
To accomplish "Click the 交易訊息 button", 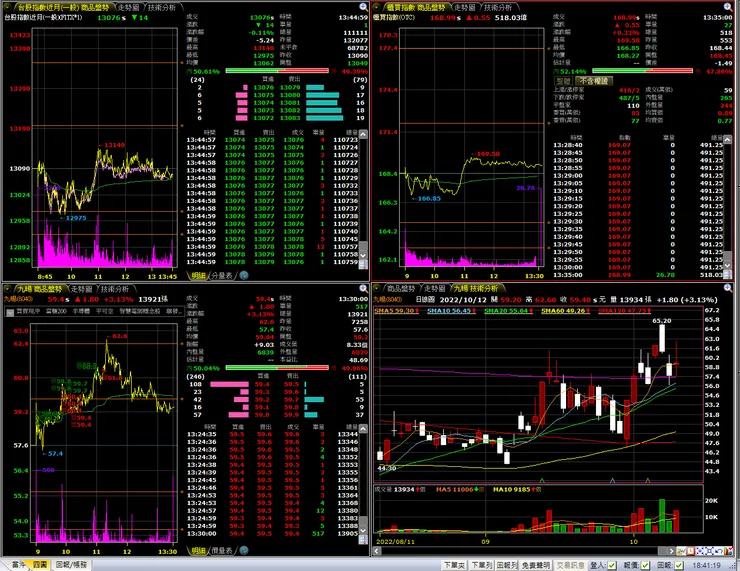I will 570,565.
